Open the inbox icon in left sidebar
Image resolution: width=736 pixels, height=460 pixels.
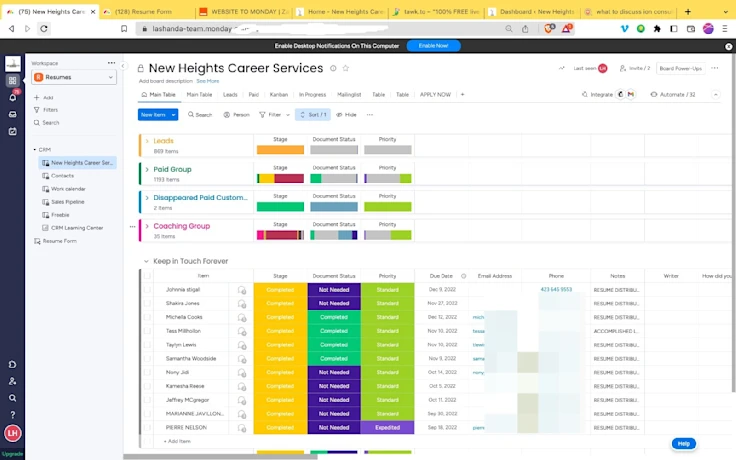13,114
